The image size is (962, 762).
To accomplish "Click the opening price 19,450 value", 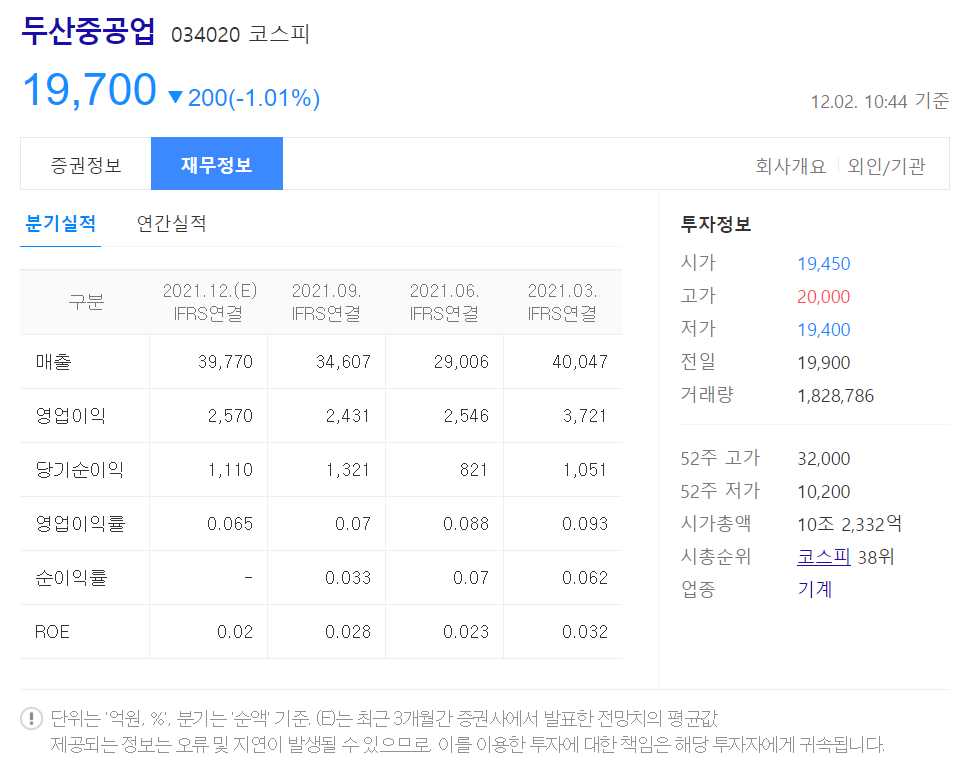I will pos(825,265).
